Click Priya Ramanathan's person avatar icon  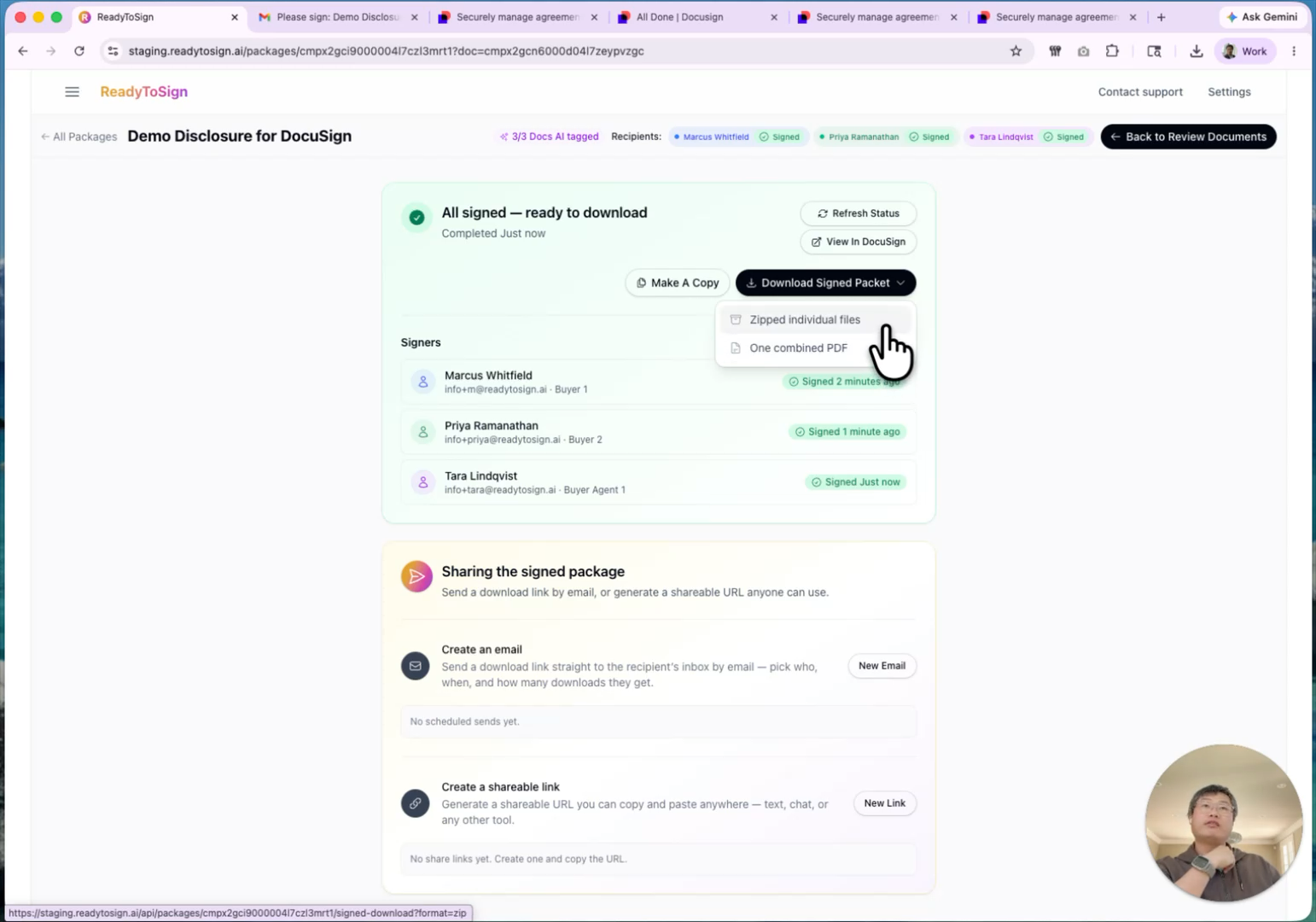(422, 432)
